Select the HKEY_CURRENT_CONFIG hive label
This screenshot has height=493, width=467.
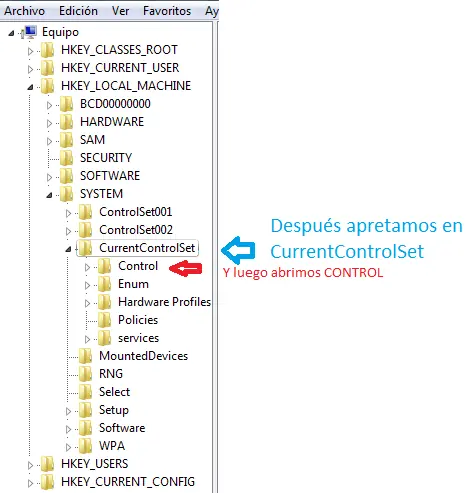point(128,482)
